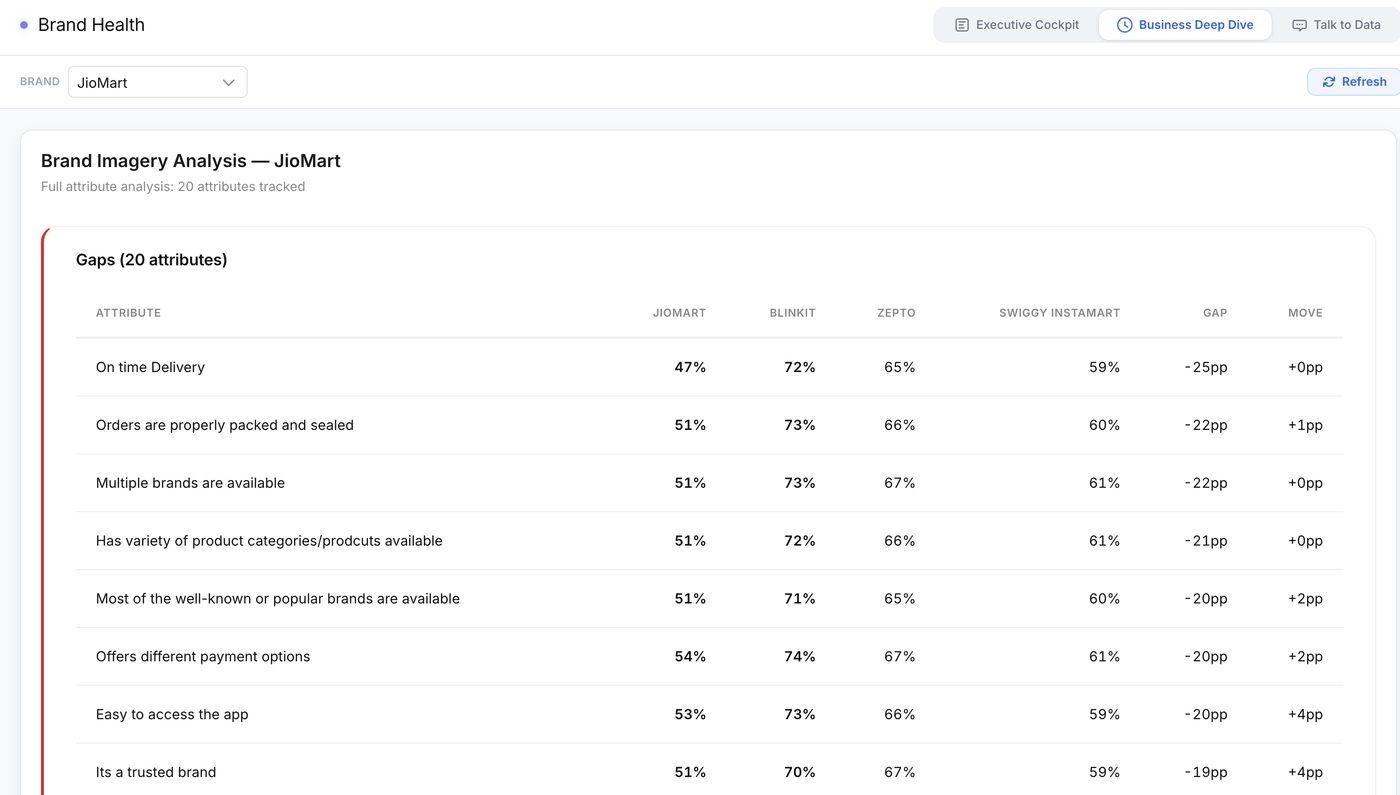Click the Talk to Data chat icon

[x=1299, y=25]
